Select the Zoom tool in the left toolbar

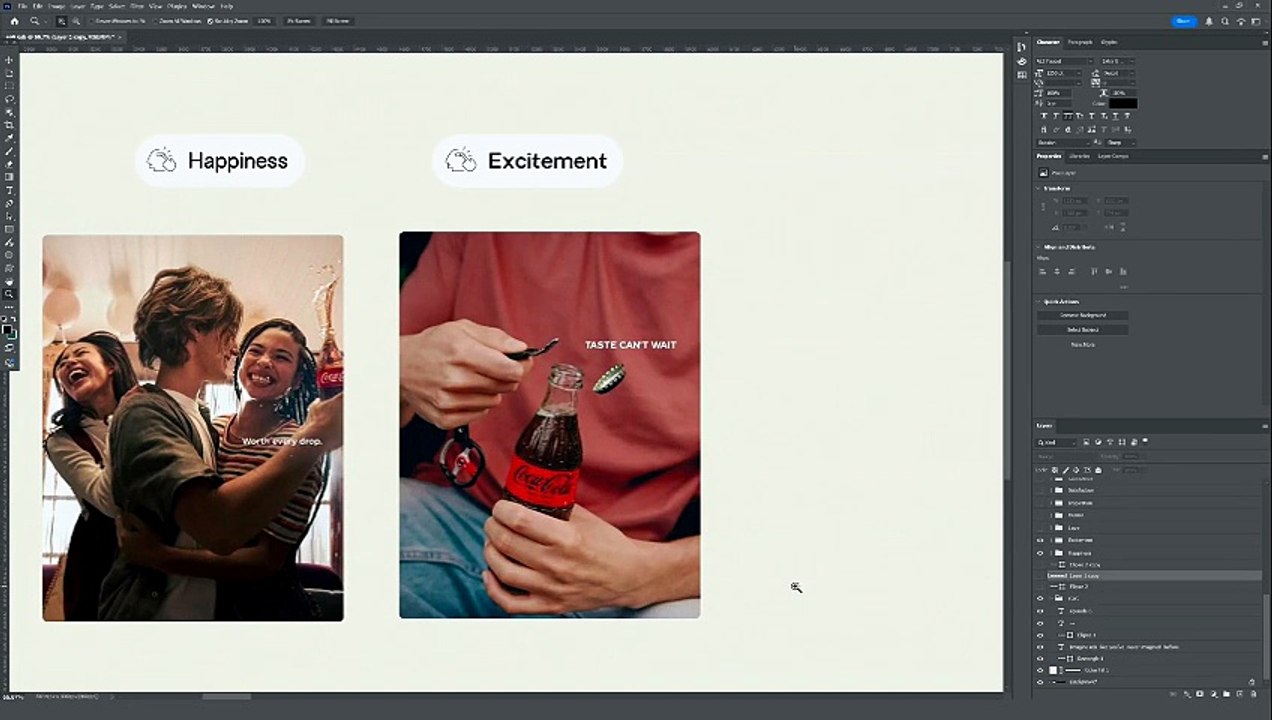click(10, 294)
